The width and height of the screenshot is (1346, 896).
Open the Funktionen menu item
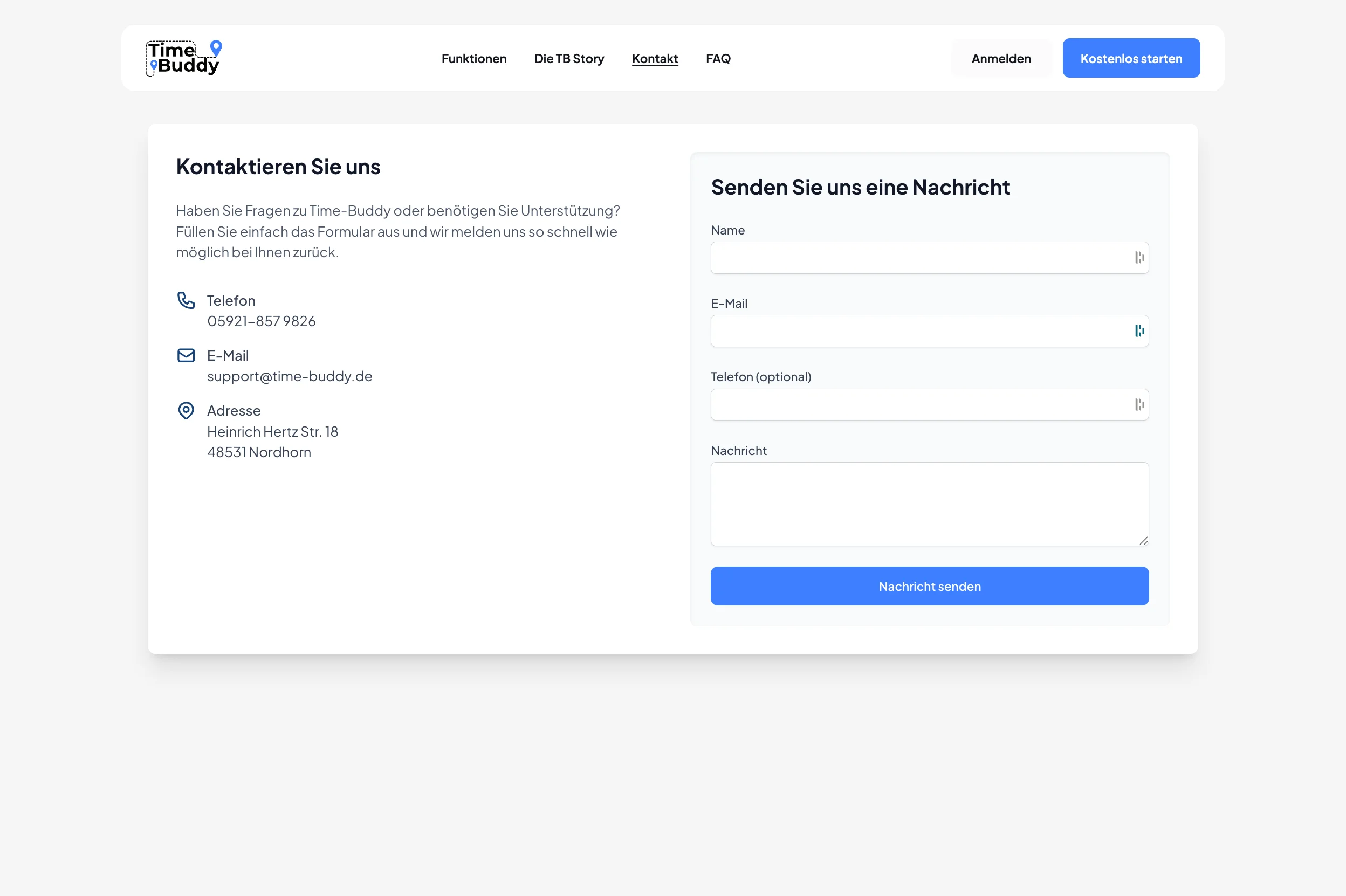473,58
